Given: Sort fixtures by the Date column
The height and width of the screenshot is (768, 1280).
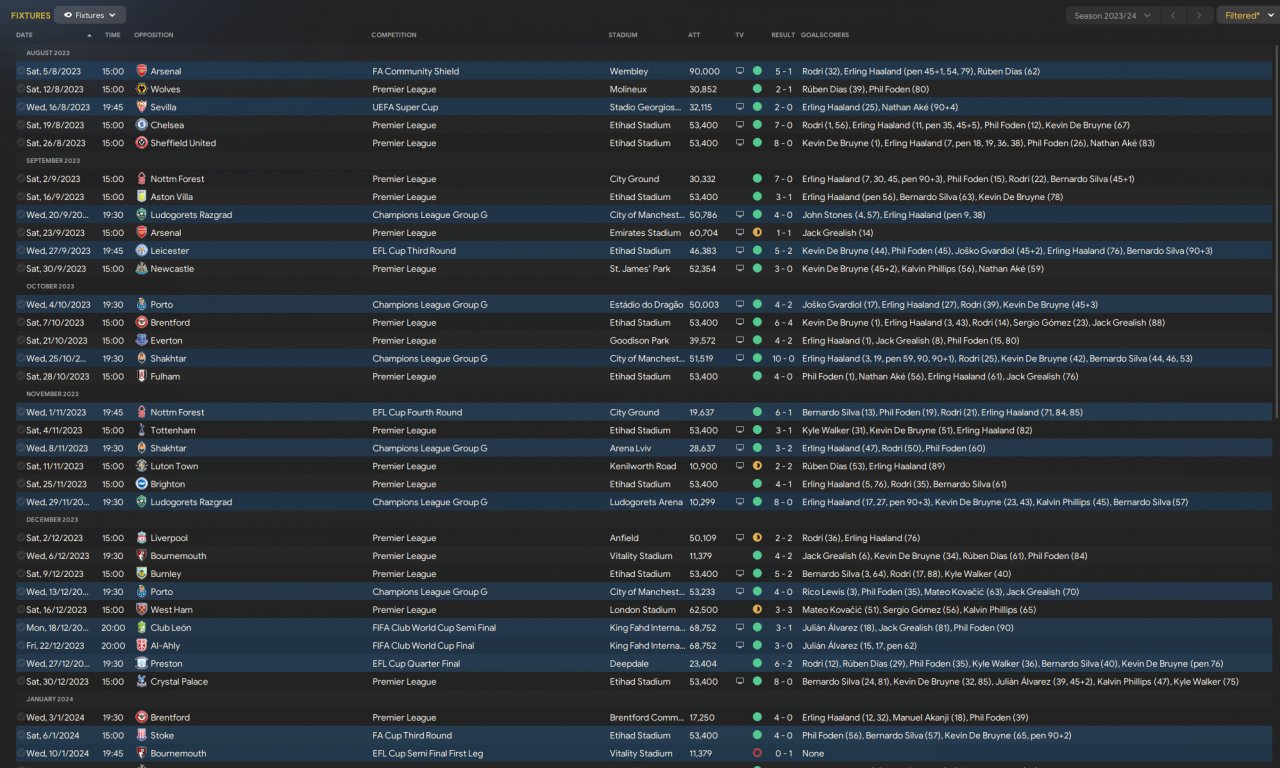Looking at the screenshot, I should tap(24, 35).
